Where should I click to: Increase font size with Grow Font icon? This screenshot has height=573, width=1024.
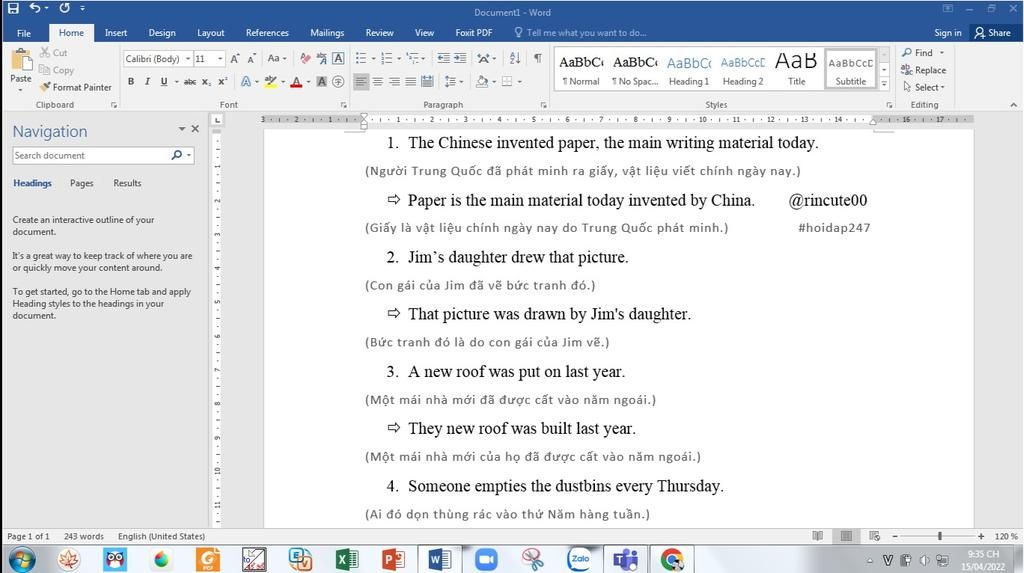coord(234,59)
